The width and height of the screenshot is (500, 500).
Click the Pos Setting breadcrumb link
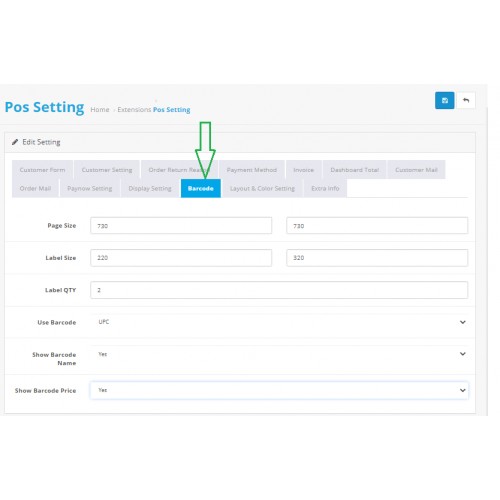(172, 110)
